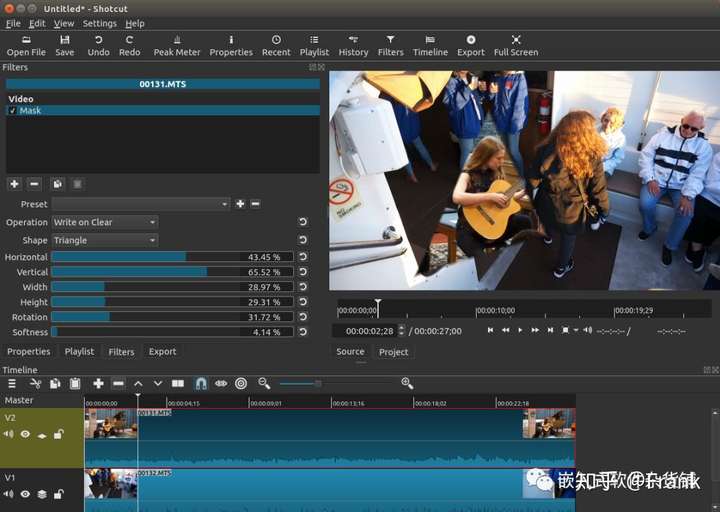Open the Operation dropdown showing Write on Clear
This screenshot has height=512, width=720.
104,222
